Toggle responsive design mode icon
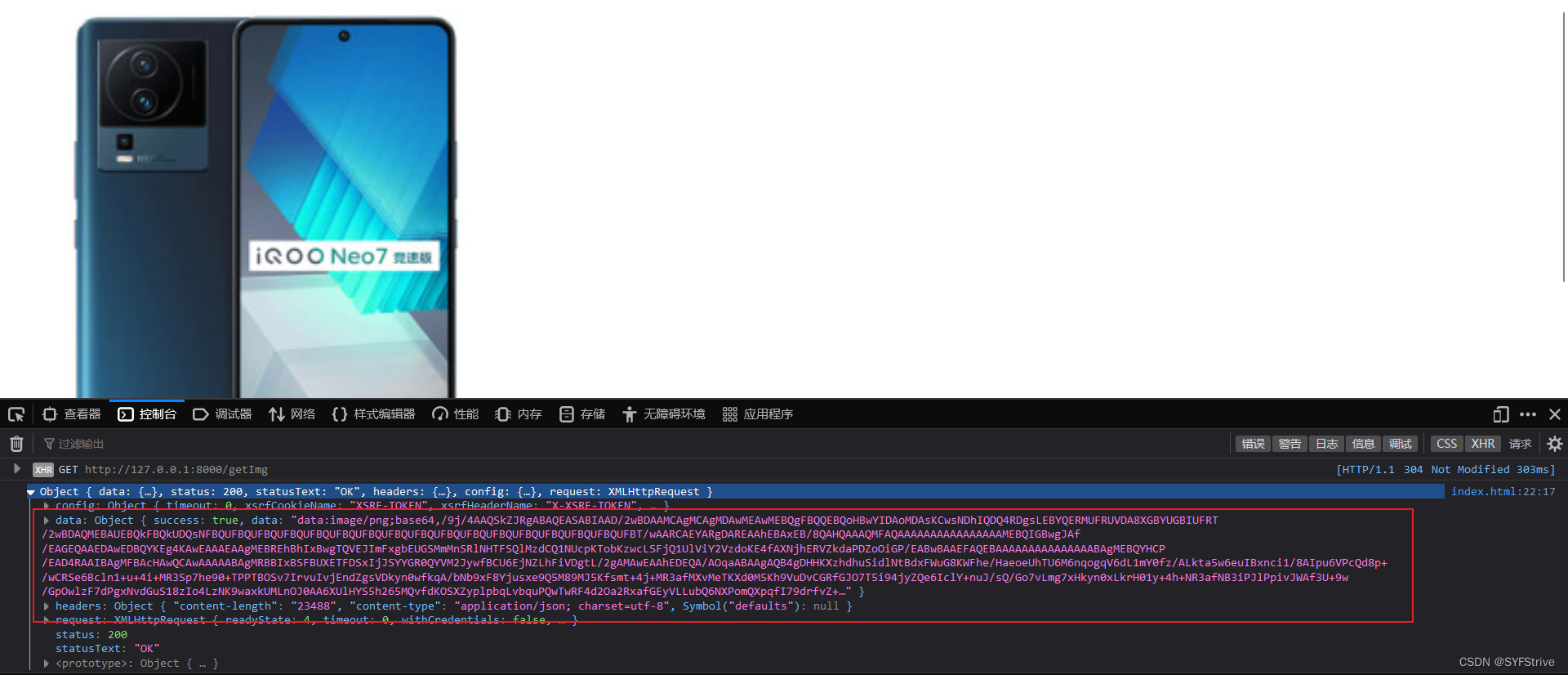Viewport: 1568px width, 675px height. pos(1501,414)
